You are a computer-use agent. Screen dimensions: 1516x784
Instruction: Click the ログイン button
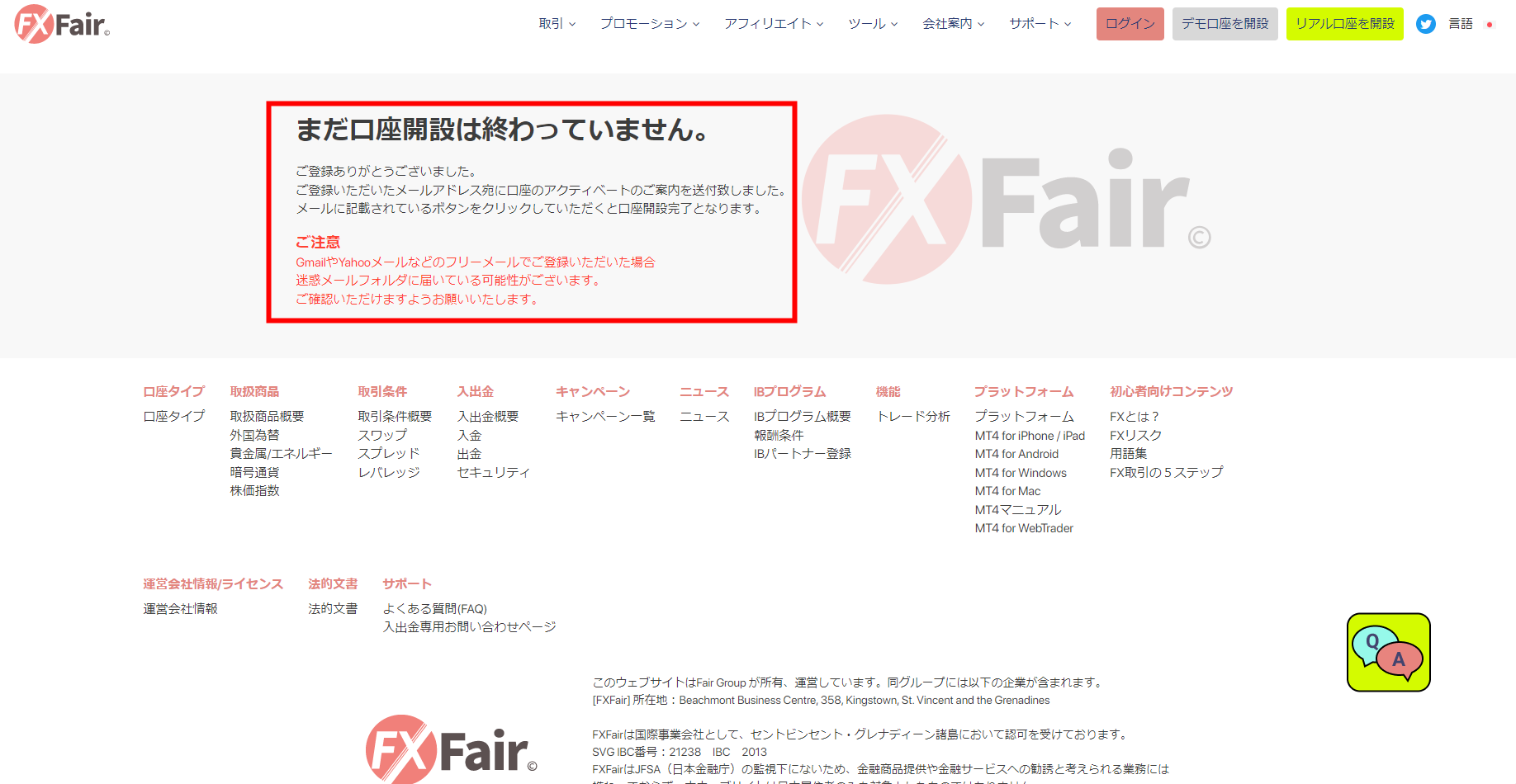[x=1130, y=24]
